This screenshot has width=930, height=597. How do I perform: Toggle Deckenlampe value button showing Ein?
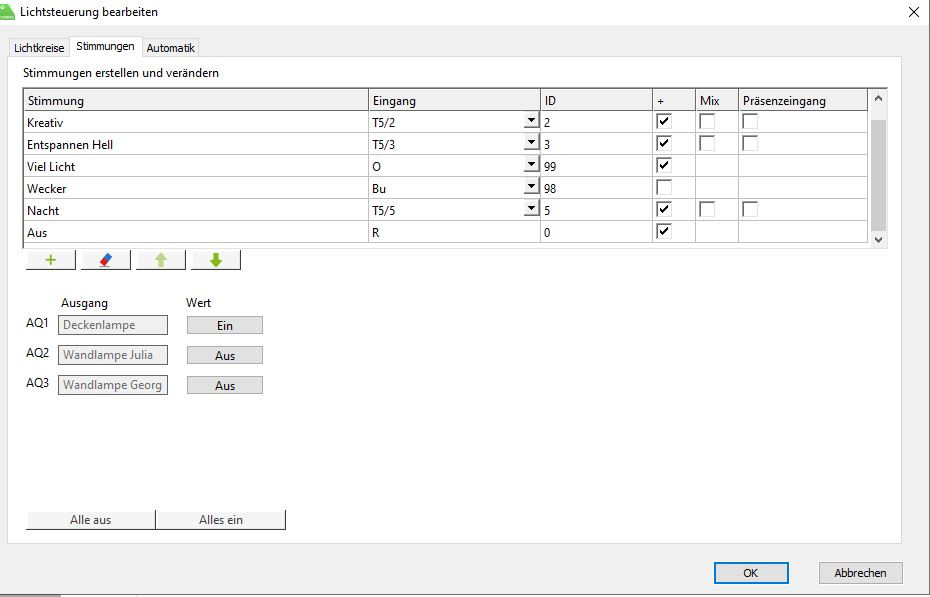pyautogui.click(x=225, y=325)
